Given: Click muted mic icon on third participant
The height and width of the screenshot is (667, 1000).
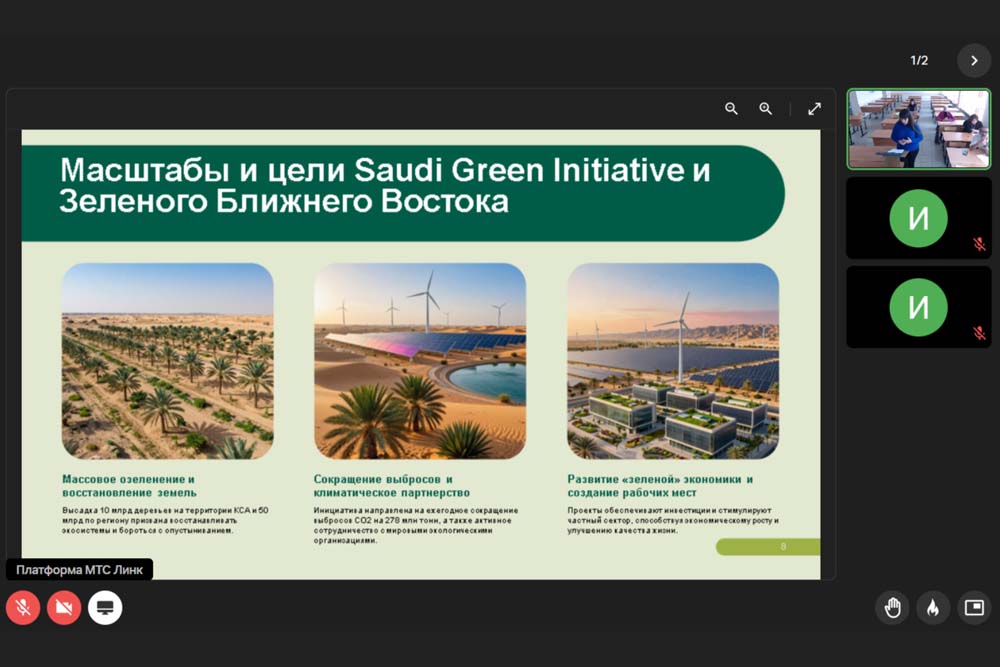Looking at the screenshot, I should click(x=979, y=333).
